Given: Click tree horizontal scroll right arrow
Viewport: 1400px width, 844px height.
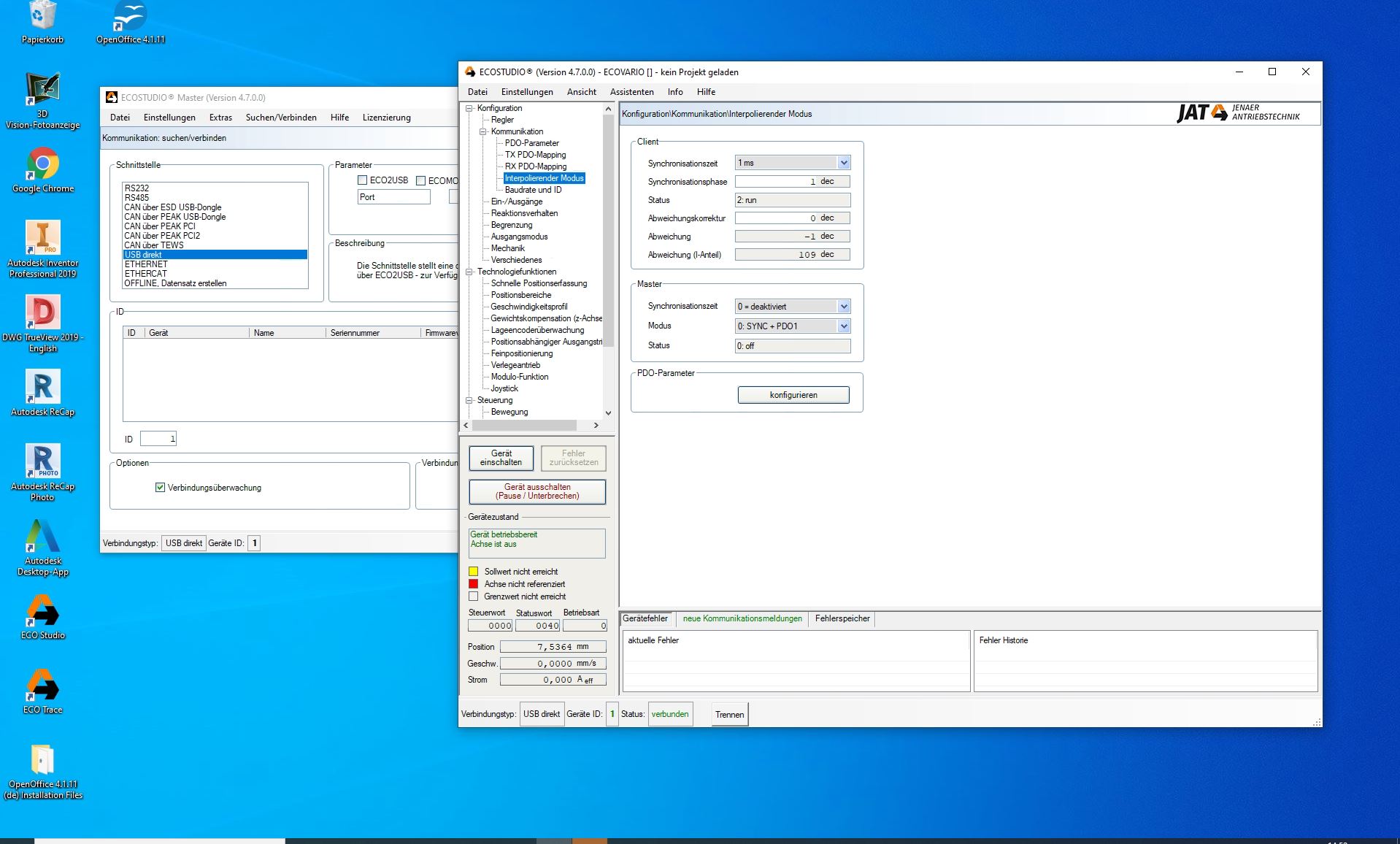Looking at the screenshot, I should point(596,425).
